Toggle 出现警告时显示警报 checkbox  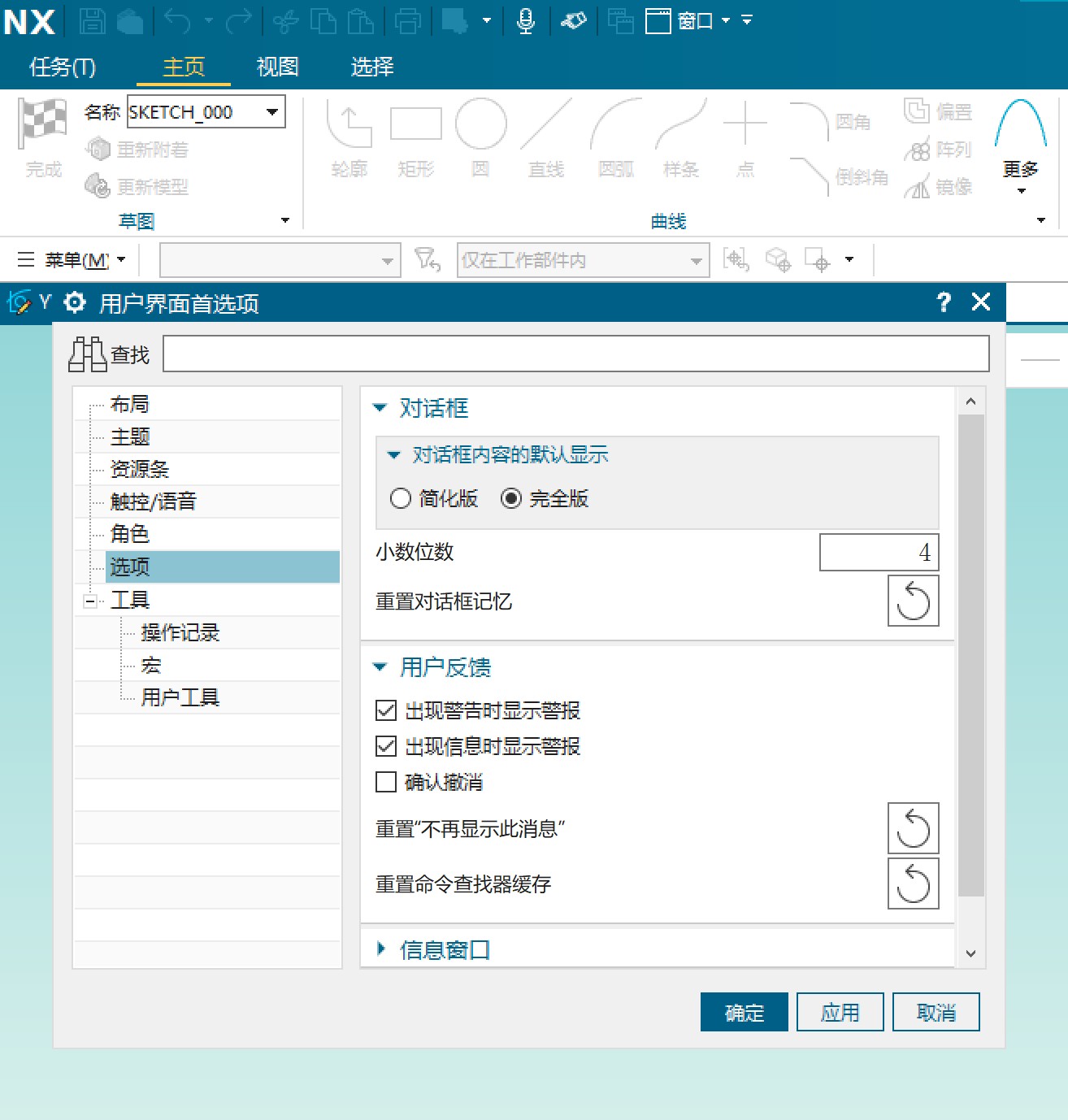click(386, 711)
